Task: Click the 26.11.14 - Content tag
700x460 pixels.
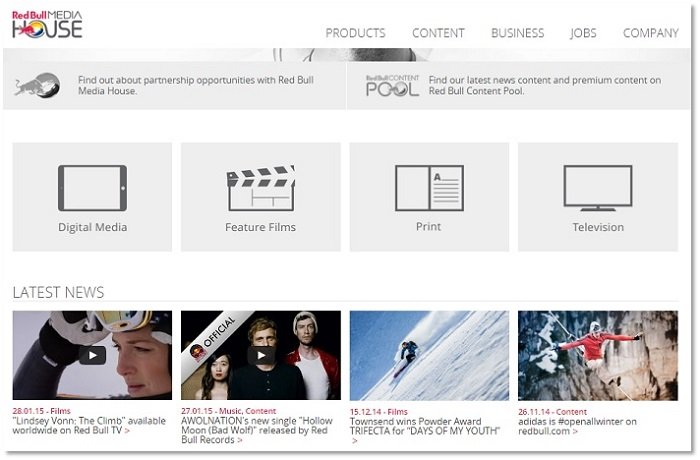Action: [x=552, y=412]
